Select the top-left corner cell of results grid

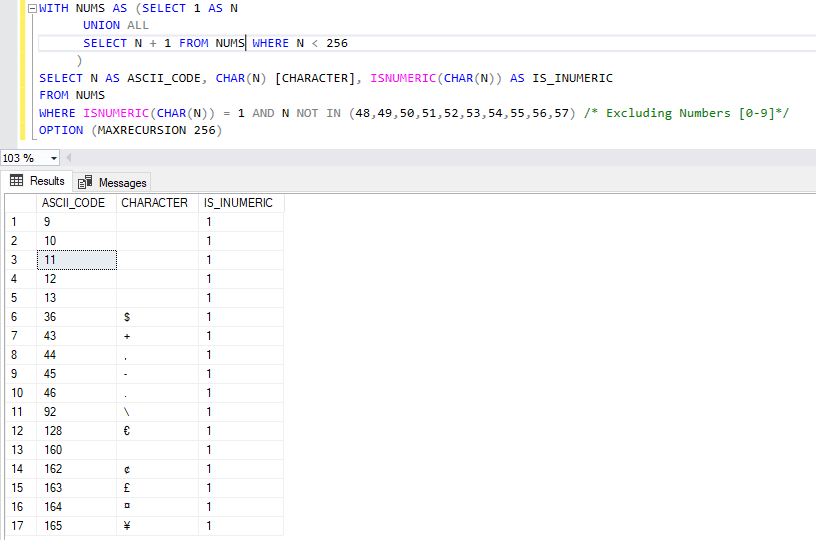[x=21, y=203]
